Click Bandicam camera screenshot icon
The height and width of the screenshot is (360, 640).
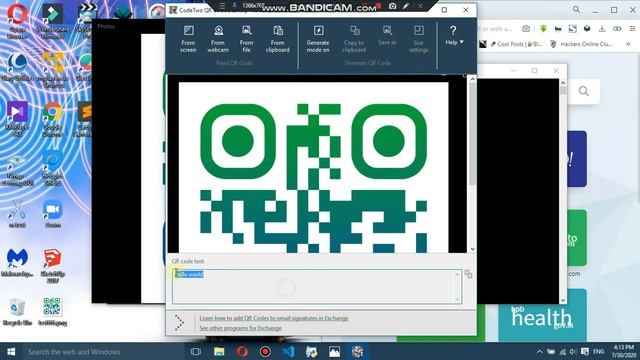click(392, 6)
